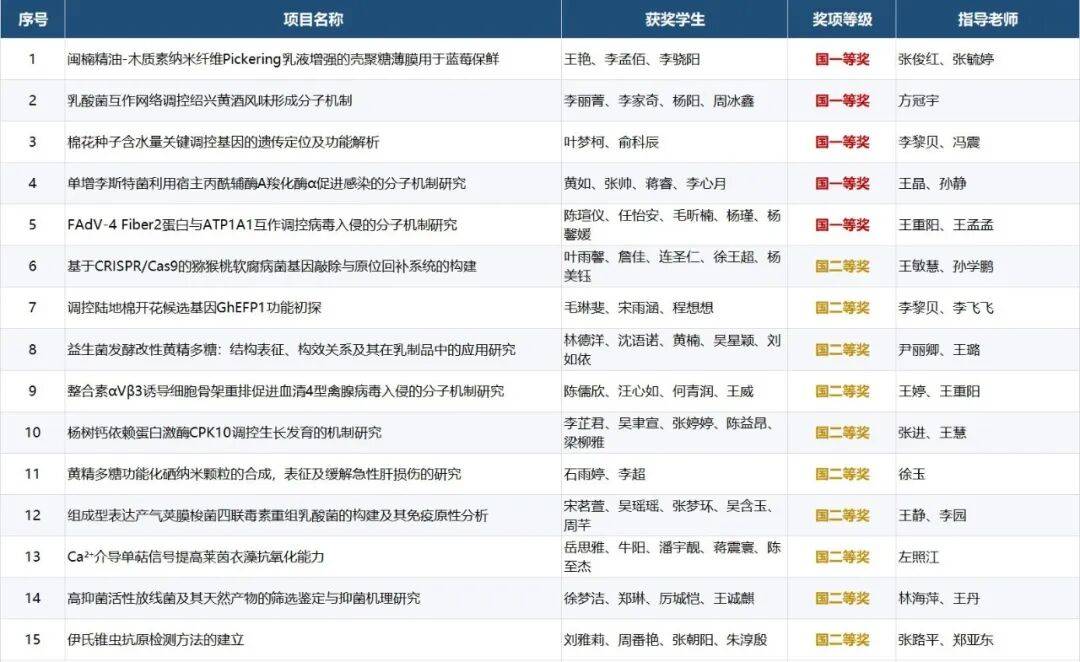The width and height of the screenshot is (1080, 662).
Task: Click 国二等奖 label in row 6
Action: click(842, 266)
